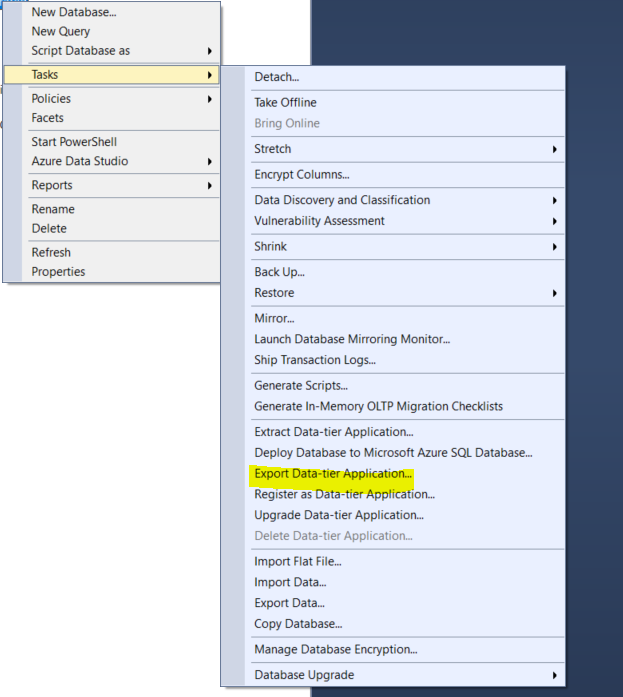Expand the Restore submenu arrow

[554, 293]
